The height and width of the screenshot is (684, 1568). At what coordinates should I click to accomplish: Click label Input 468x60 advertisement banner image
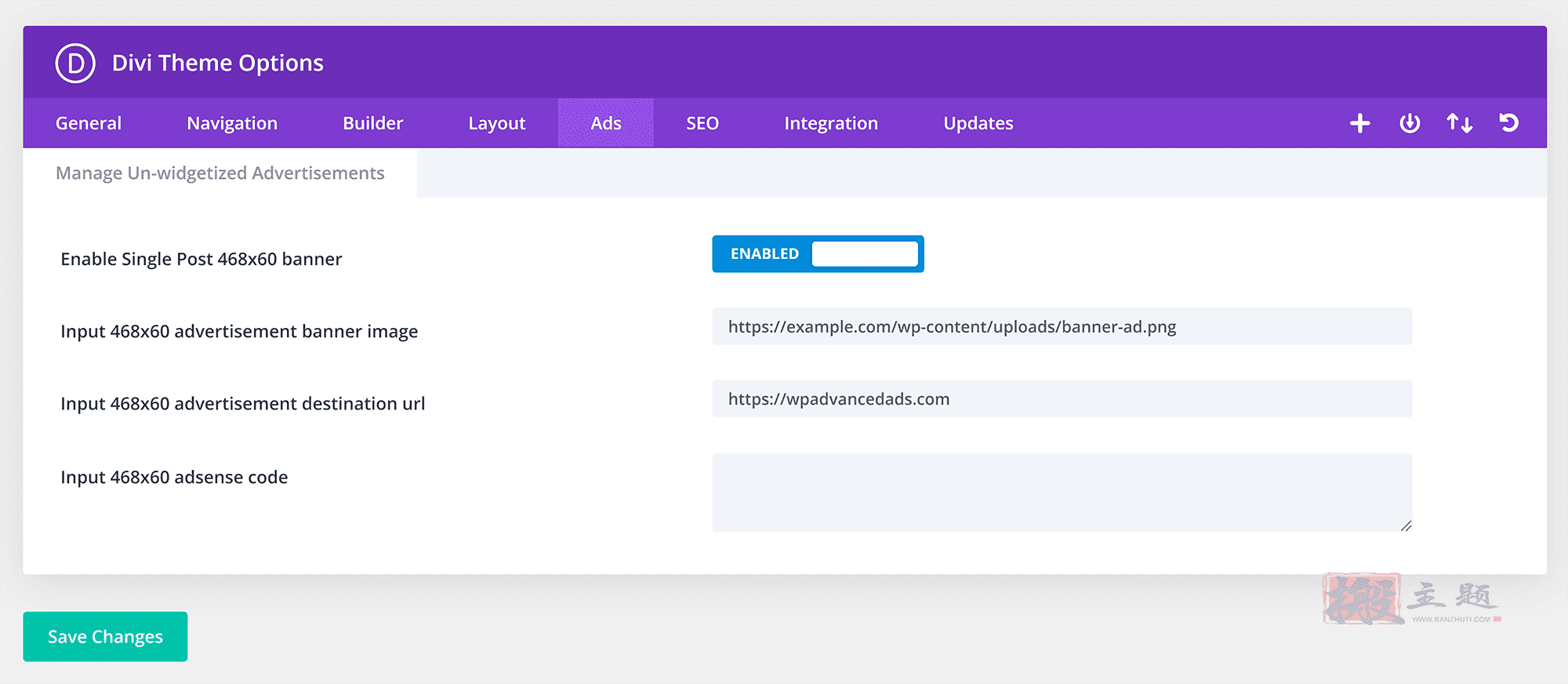click(x=239, y=331)
